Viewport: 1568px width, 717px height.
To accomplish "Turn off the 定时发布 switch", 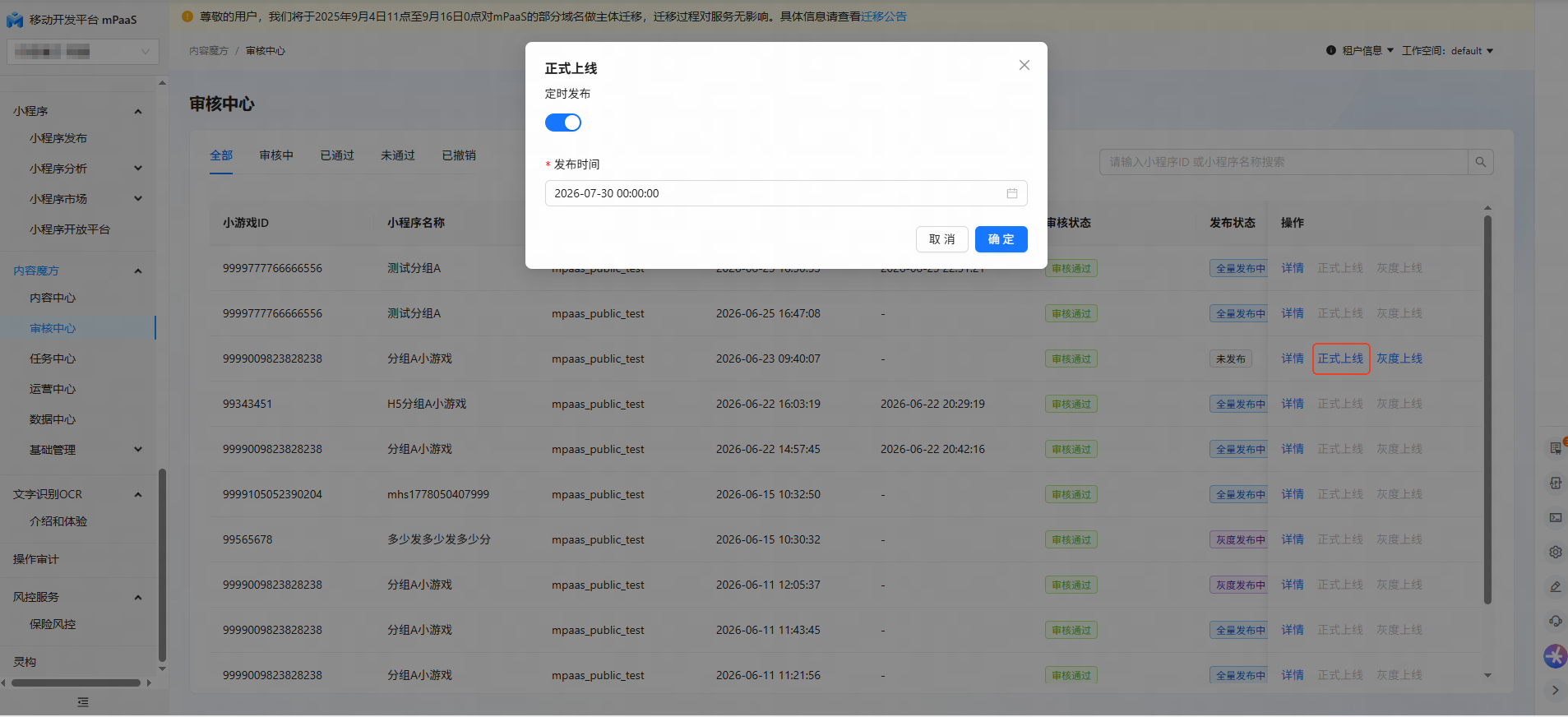I will pyautogui.click(x=563, y=123).
